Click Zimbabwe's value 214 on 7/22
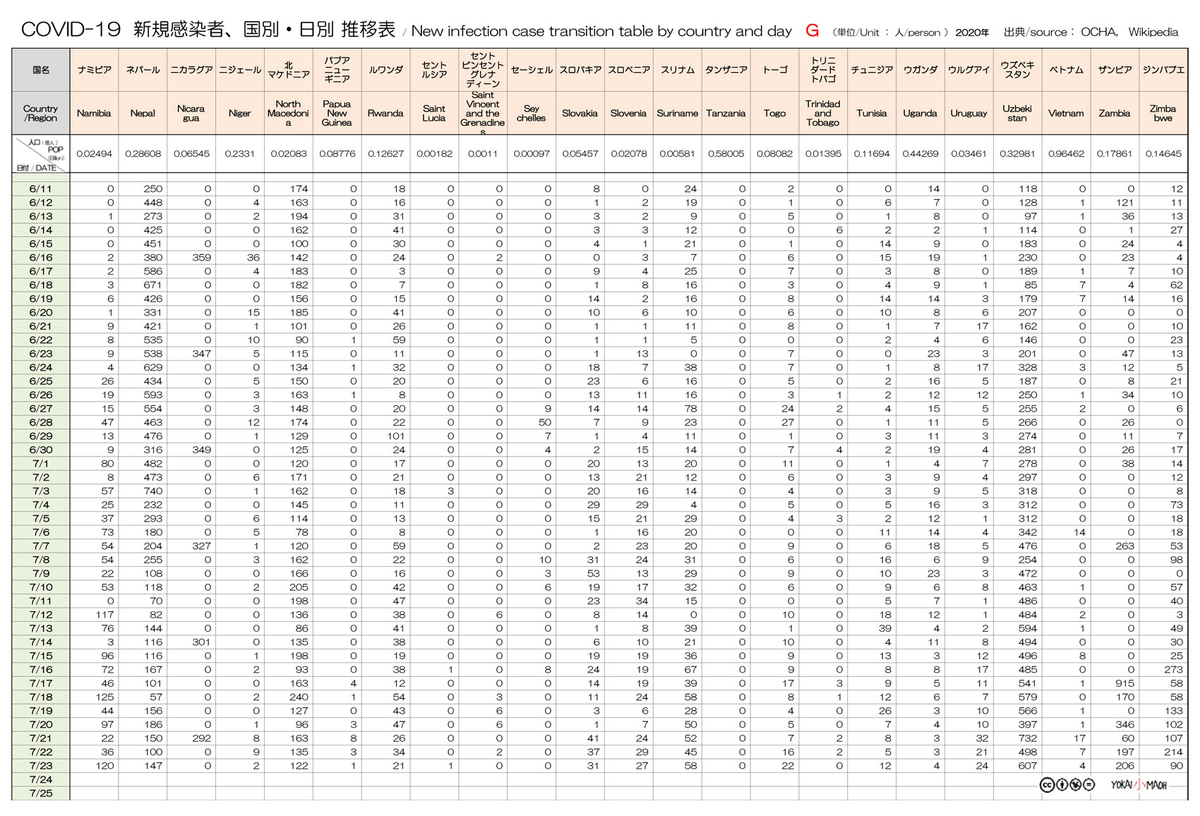 point(1175,751)
